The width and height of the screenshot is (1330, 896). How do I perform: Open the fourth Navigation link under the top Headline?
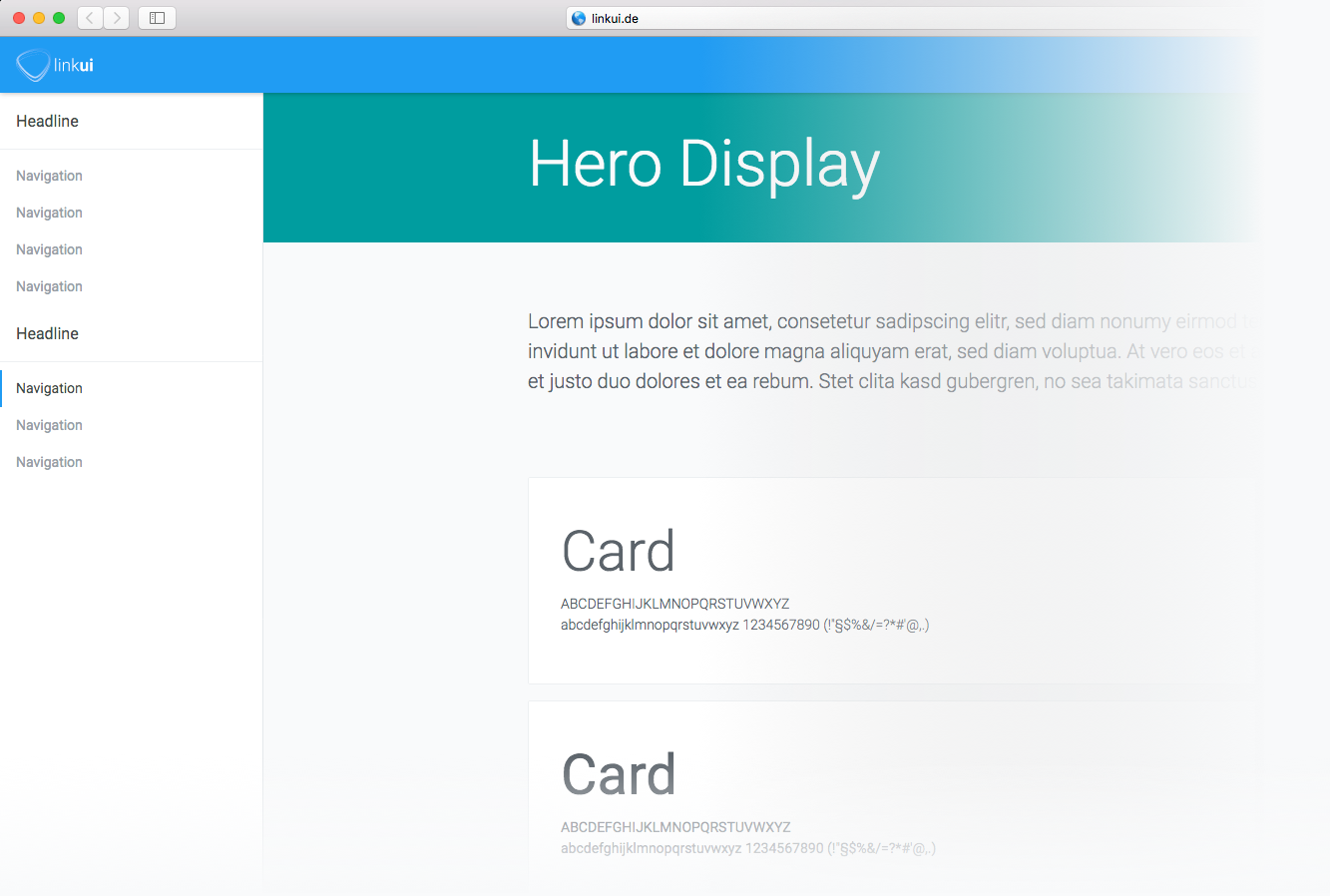[49, 286]
